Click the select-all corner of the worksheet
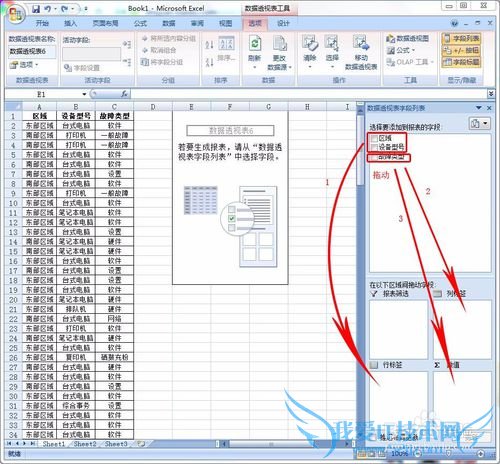The width and height of the screenshot is (500, 464). pyautogui.click(x=13, y=107)
